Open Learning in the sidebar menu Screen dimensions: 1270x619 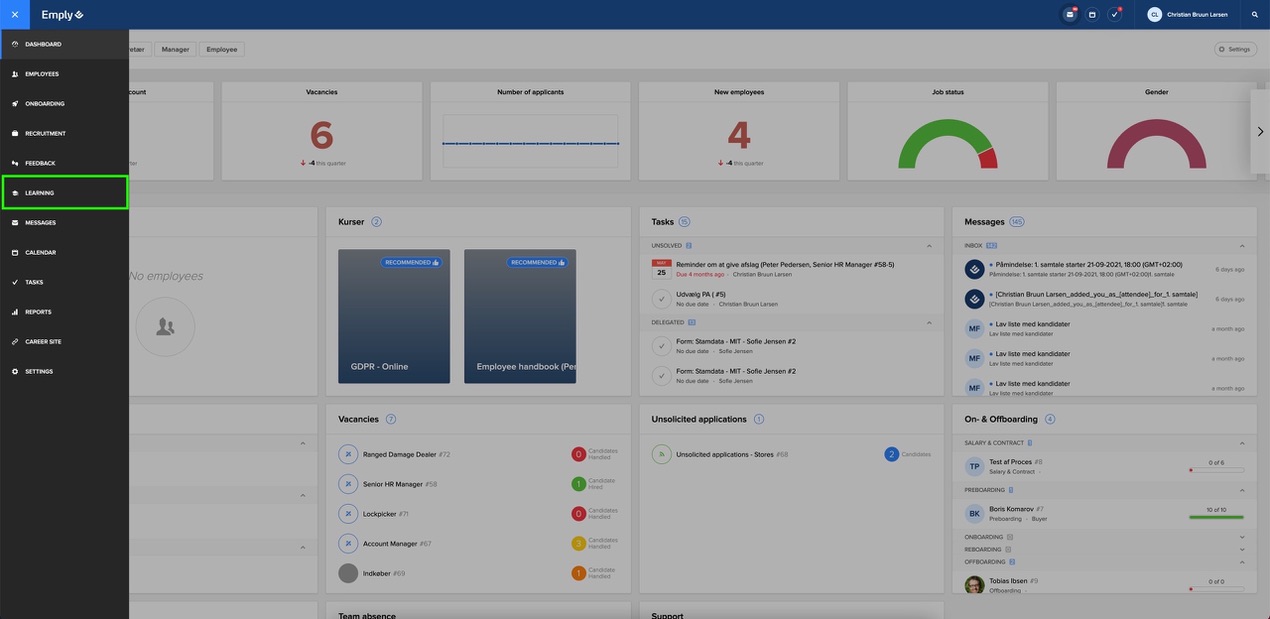coord(65,193)
